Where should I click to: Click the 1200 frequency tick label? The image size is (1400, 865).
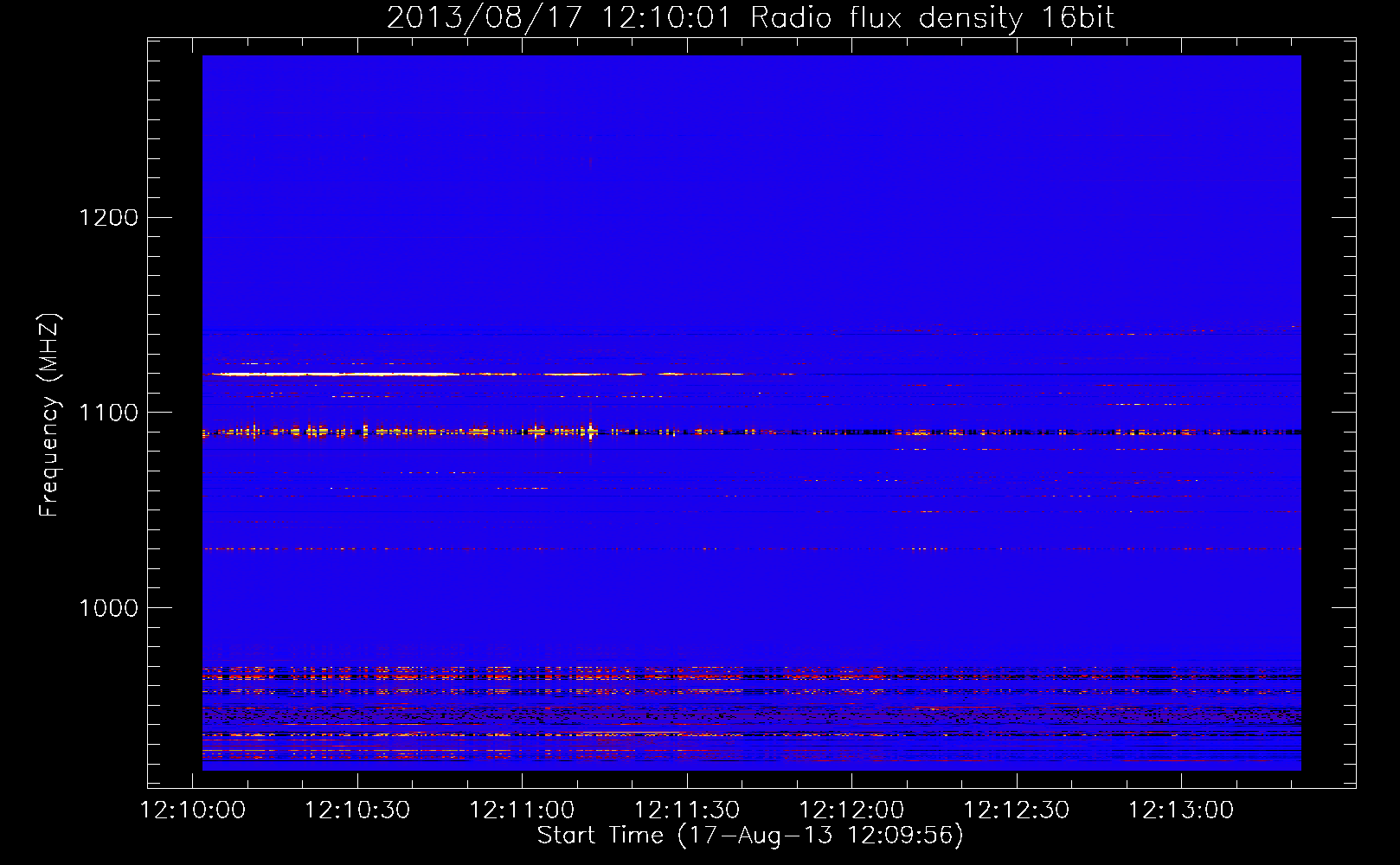(x=109, y=217)
